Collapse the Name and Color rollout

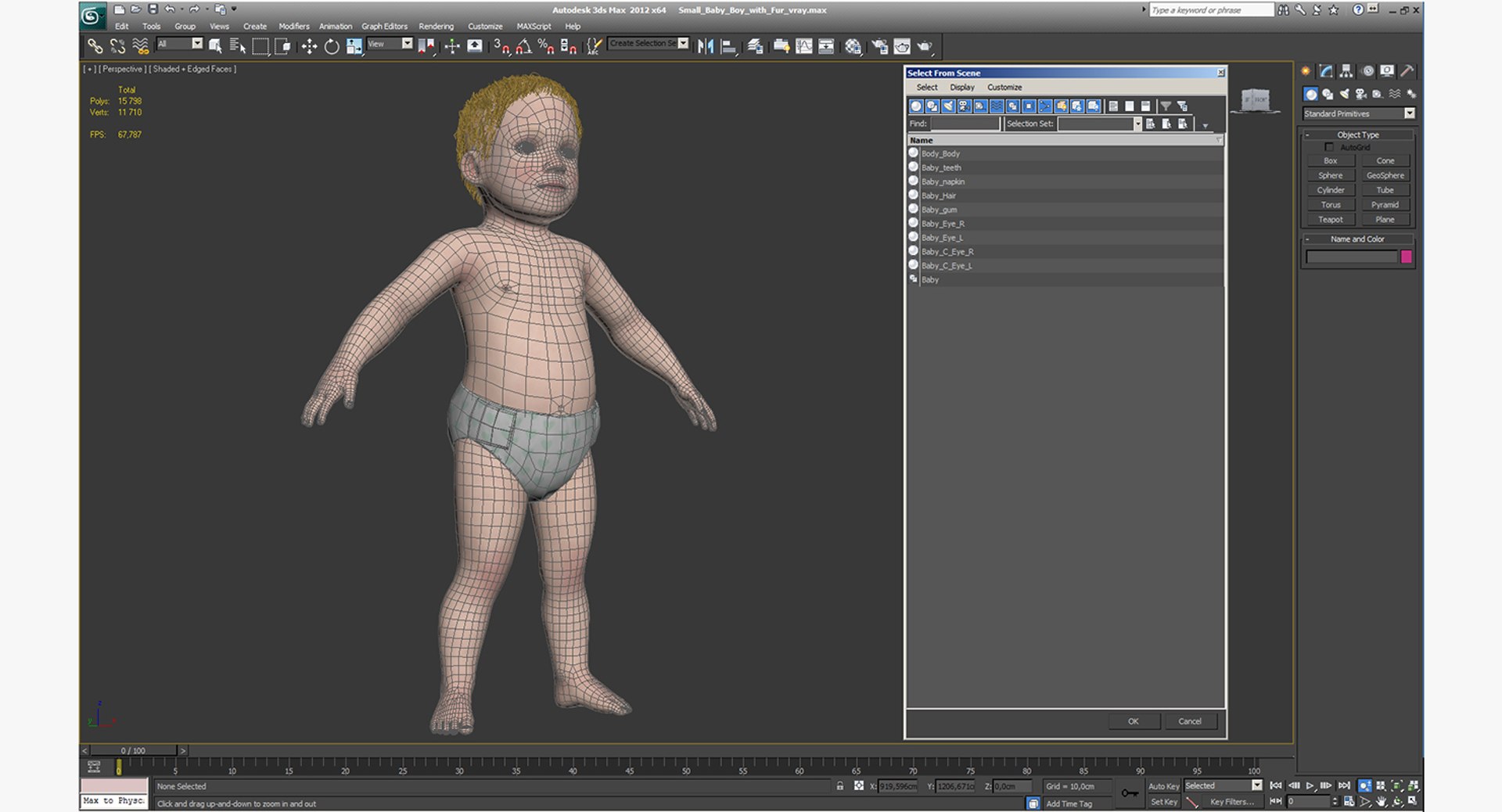1358,239
